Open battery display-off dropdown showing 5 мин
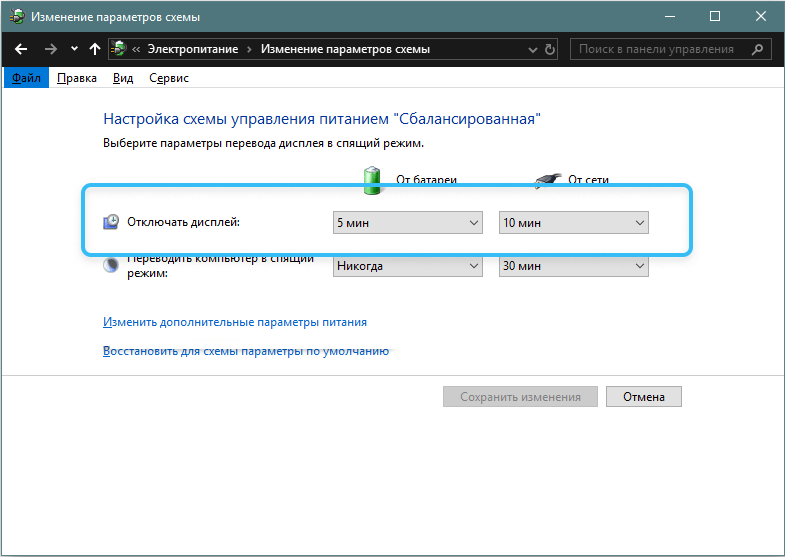Image resolution: width=785 pixels, height=557 pixels. click(408, 223)
